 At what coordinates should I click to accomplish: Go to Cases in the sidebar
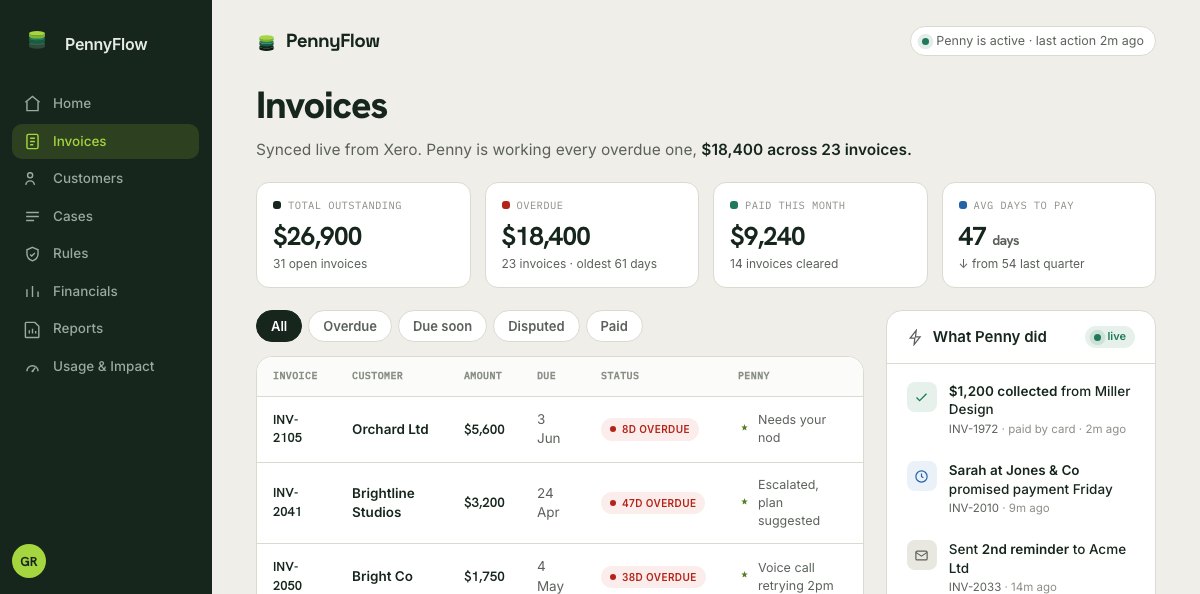106,216
